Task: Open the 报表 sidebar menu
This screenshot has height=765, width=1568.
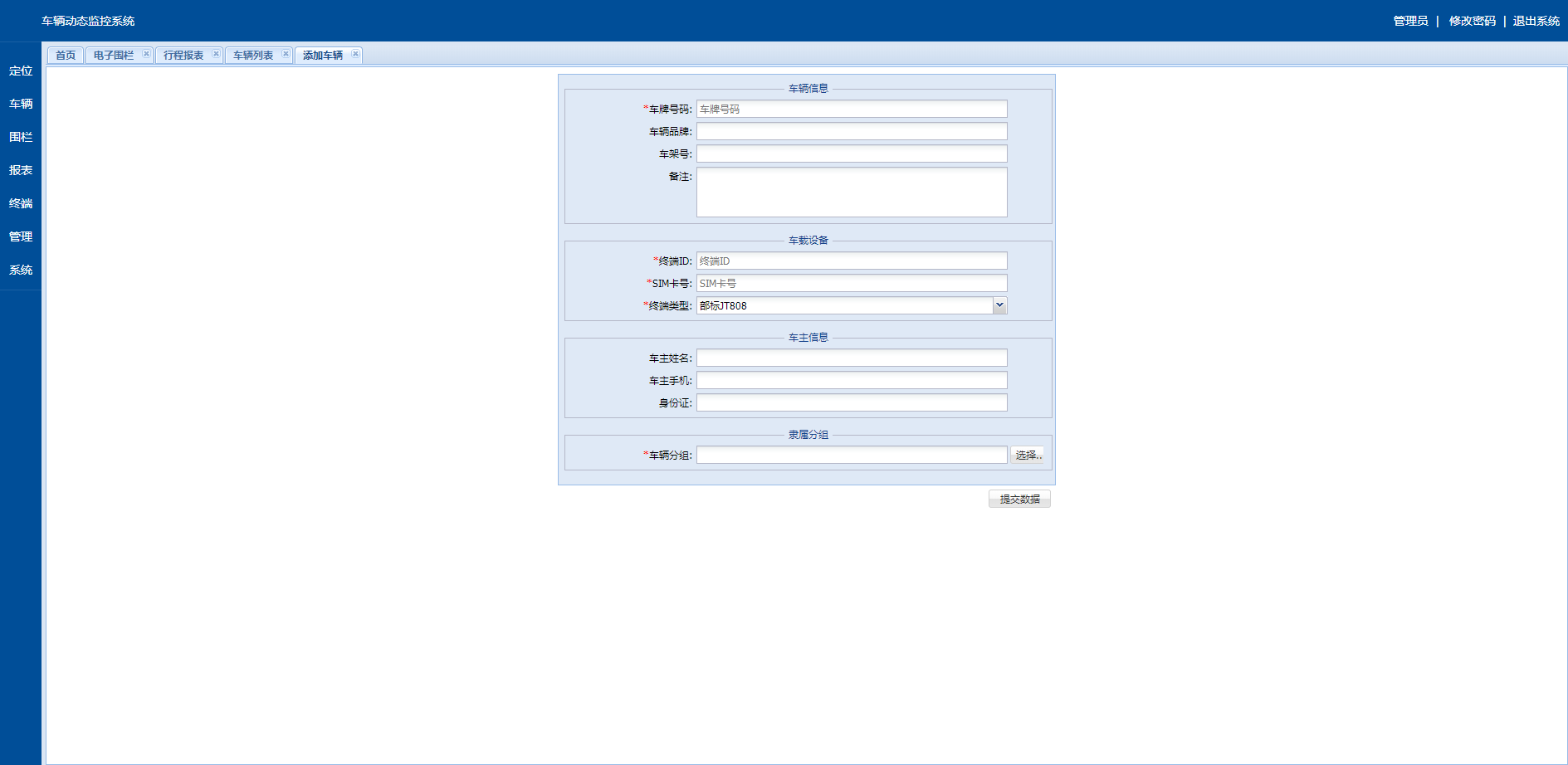Action: (x=21, y=171)
